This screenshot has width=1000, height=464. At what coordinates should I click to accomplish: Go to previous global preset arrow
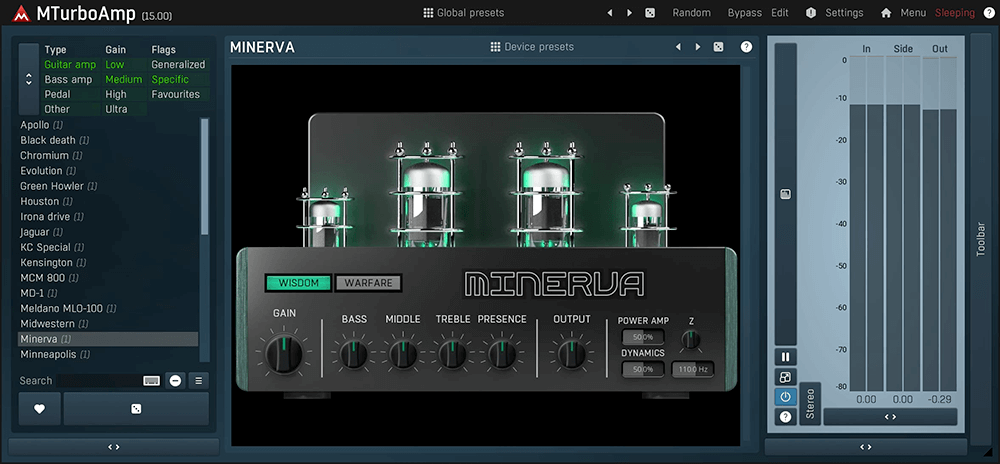(x=610, y=13)
